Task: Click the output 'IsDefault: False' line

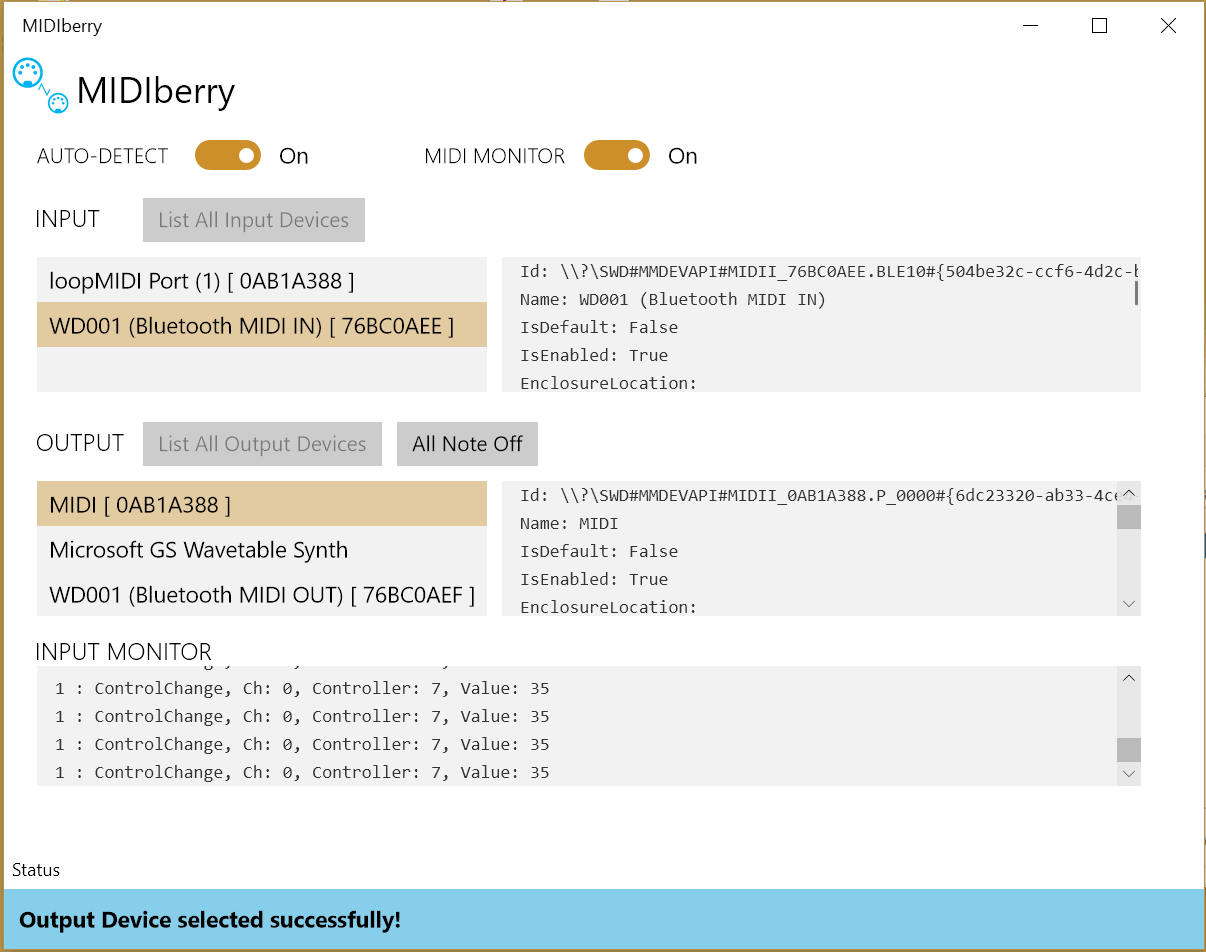Action: coord(599,551)
